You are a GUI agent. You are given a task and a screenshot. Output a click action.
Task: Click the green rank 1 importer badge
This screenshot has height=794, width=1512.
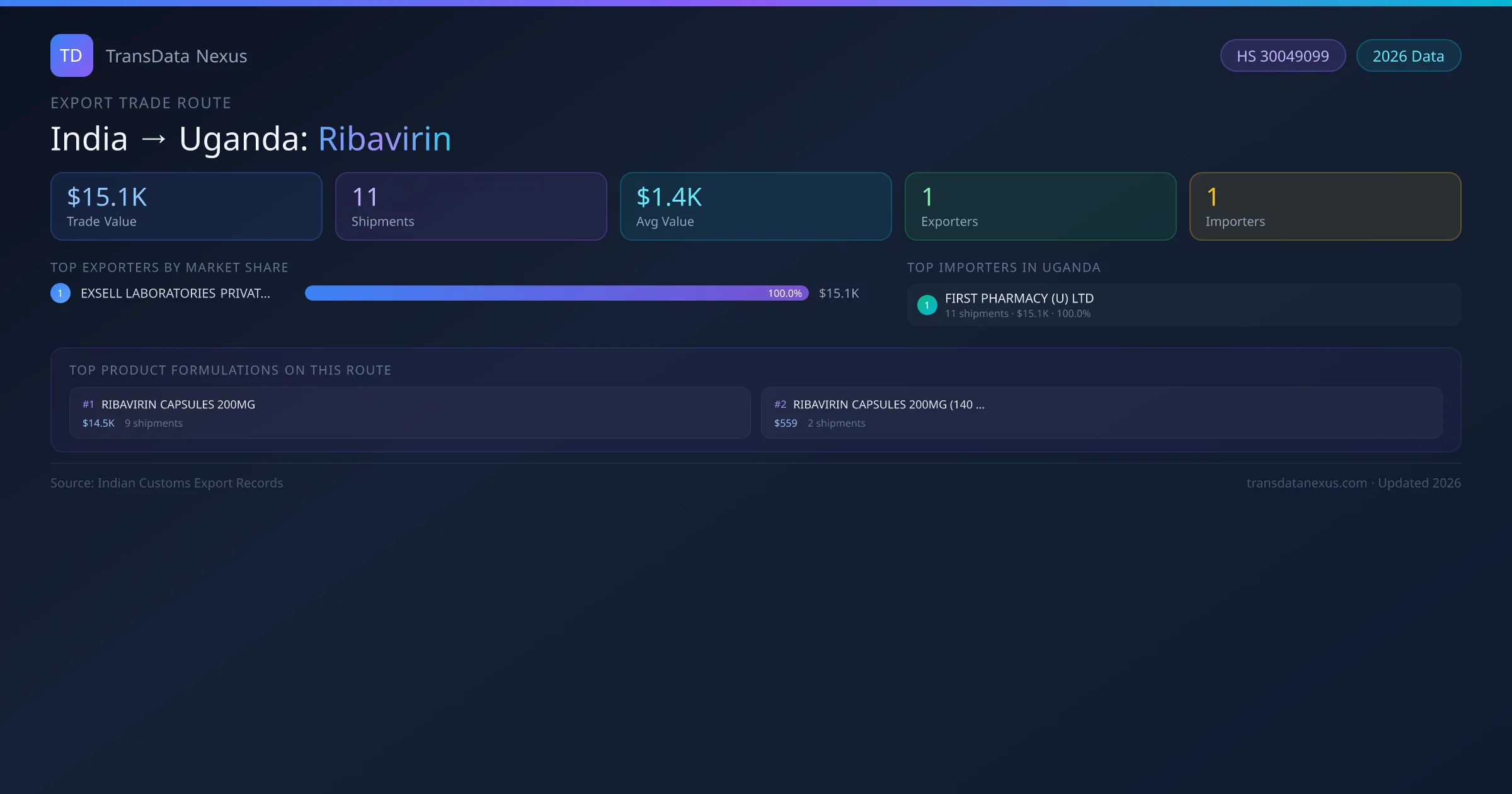pyautogui.click(x=927, y=305)
